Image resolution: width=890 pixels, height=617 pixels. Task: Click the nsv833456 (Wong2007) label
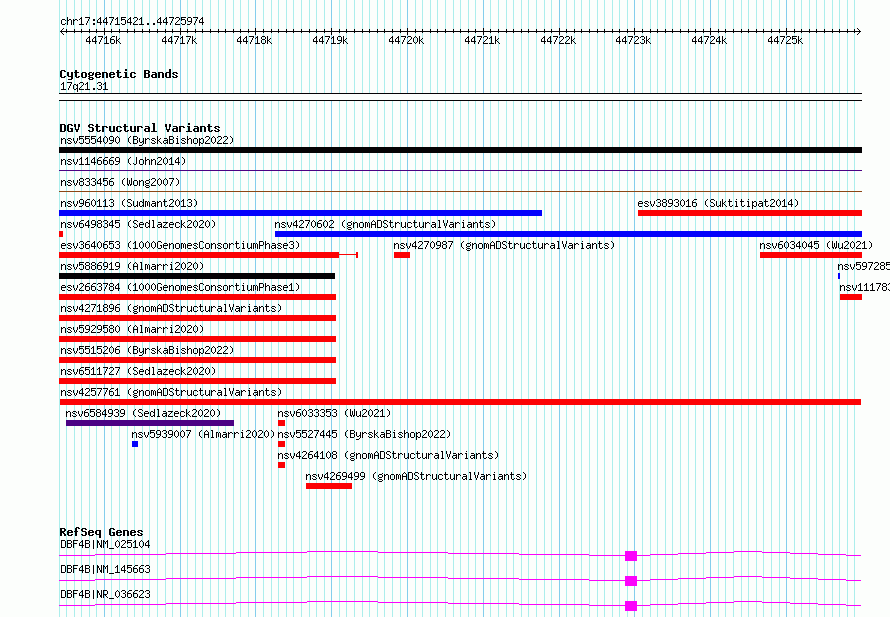click(120, 182)
